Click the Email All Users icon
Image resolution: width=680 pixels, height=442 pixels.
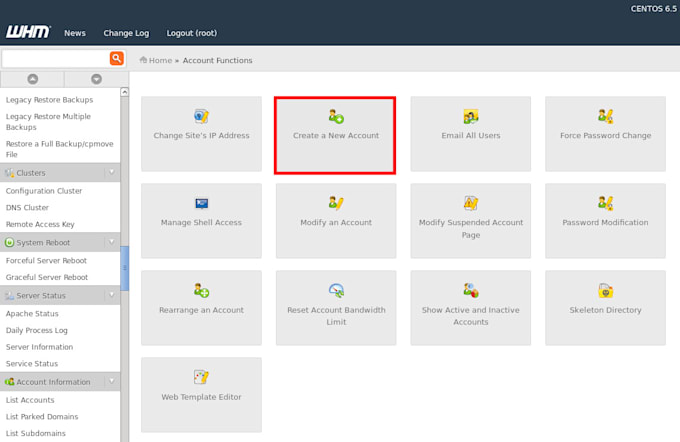tap(471, 116)
